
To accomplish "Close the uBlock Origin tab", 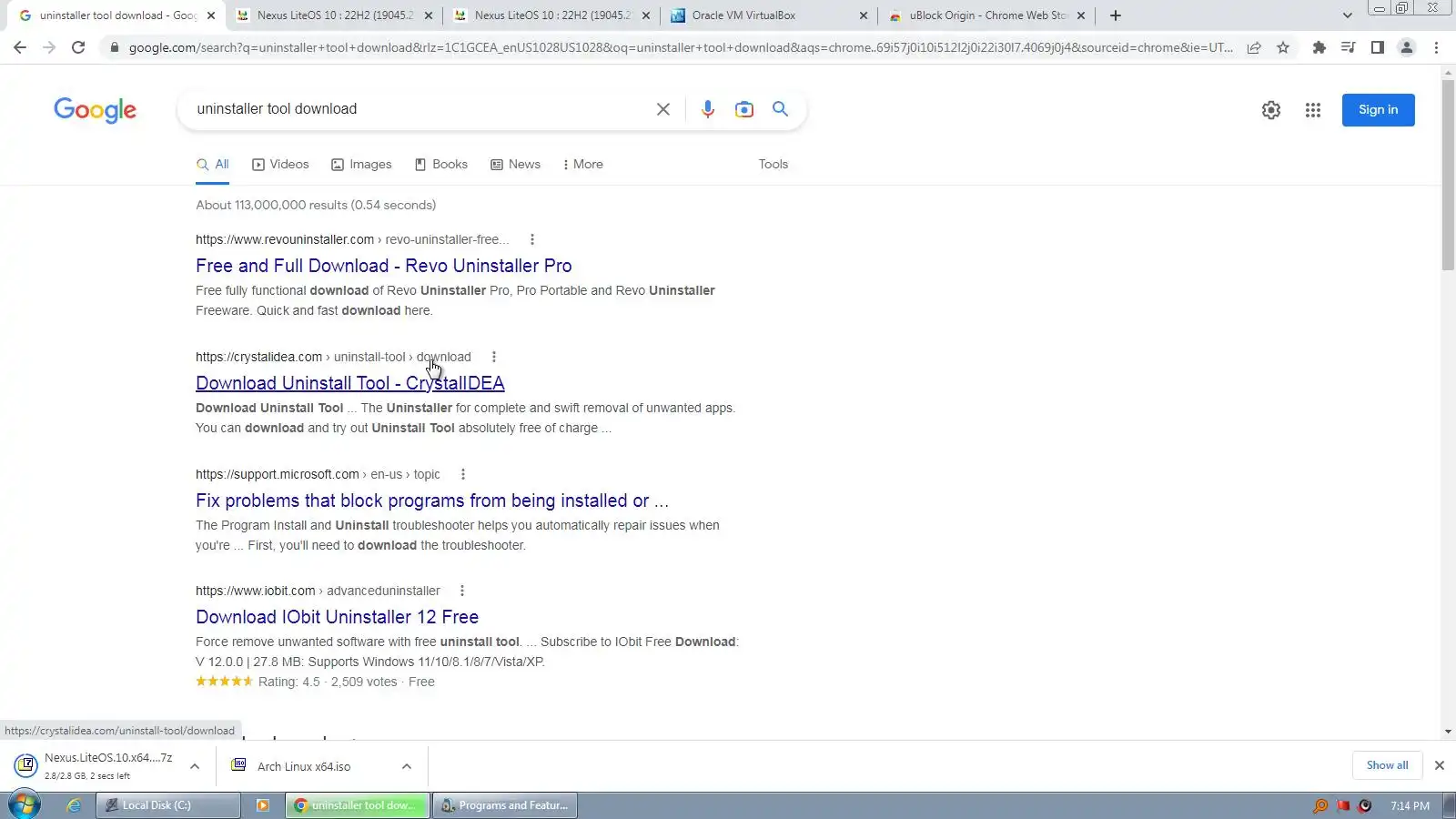I will click(x=1081, y=15).
